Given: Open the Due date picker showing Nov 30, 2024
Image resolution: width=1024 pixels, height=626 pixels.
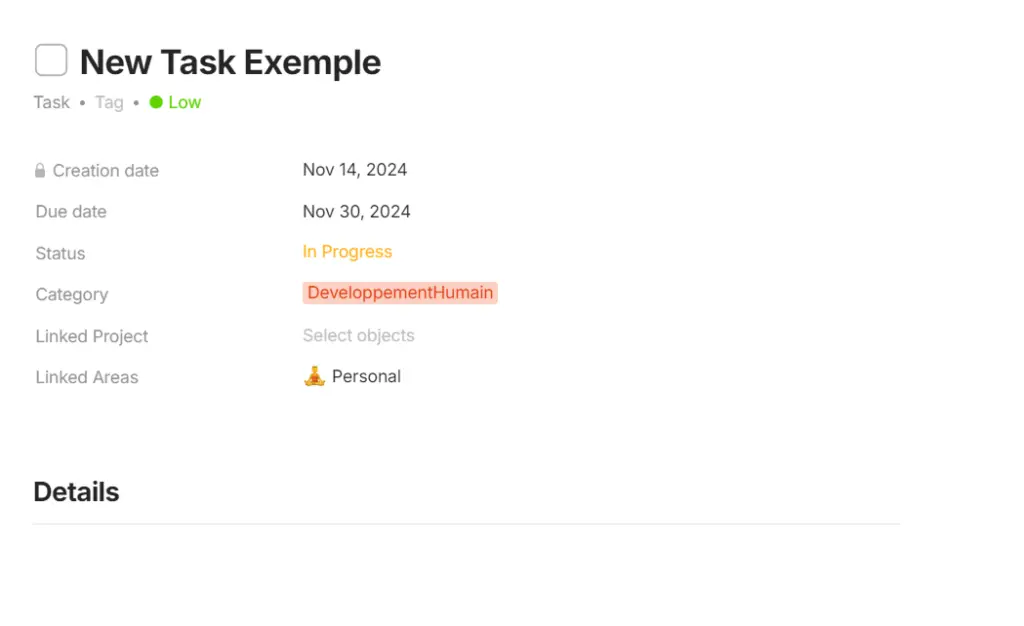Looking at the screenshot, I should tap(356, 211).
